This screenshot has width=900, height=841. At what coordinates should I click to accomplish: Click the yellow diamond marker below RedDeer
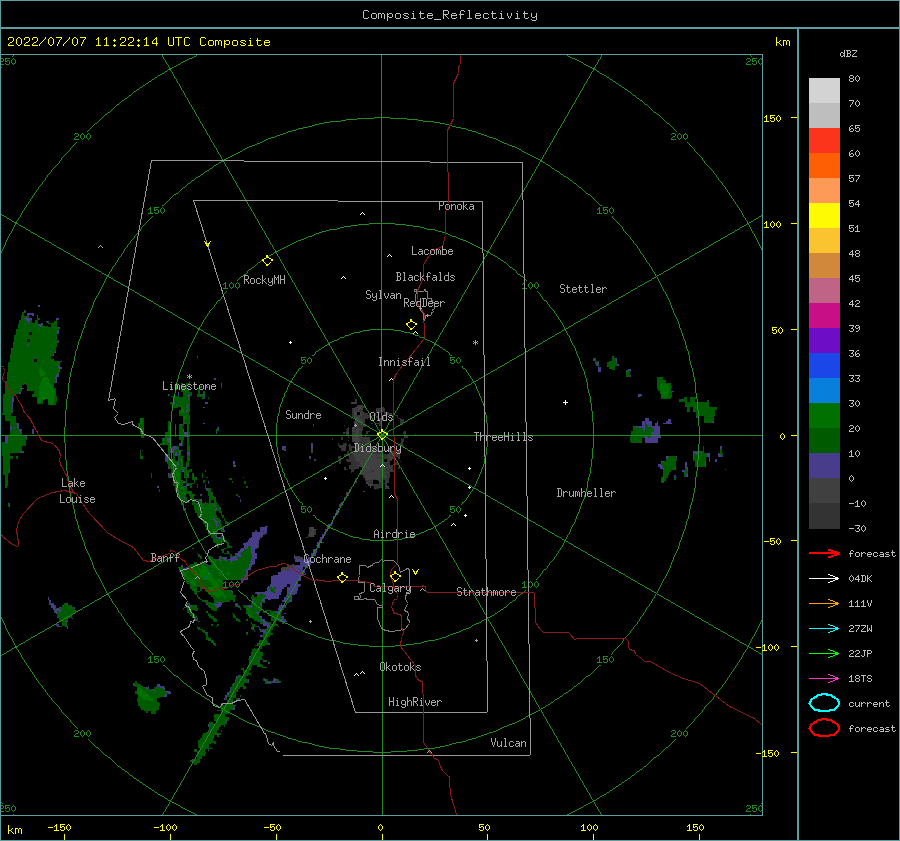tap(411, 325)
